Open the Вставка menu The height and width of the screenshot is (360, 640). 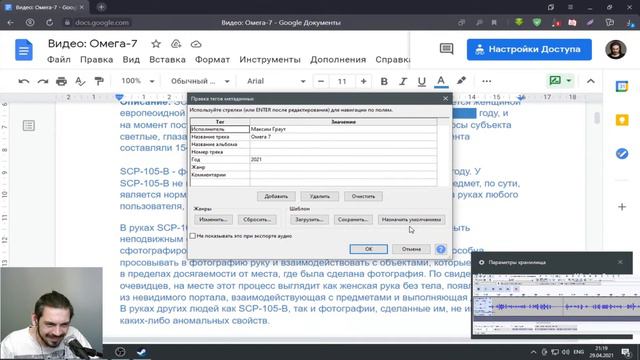[167, 60]
